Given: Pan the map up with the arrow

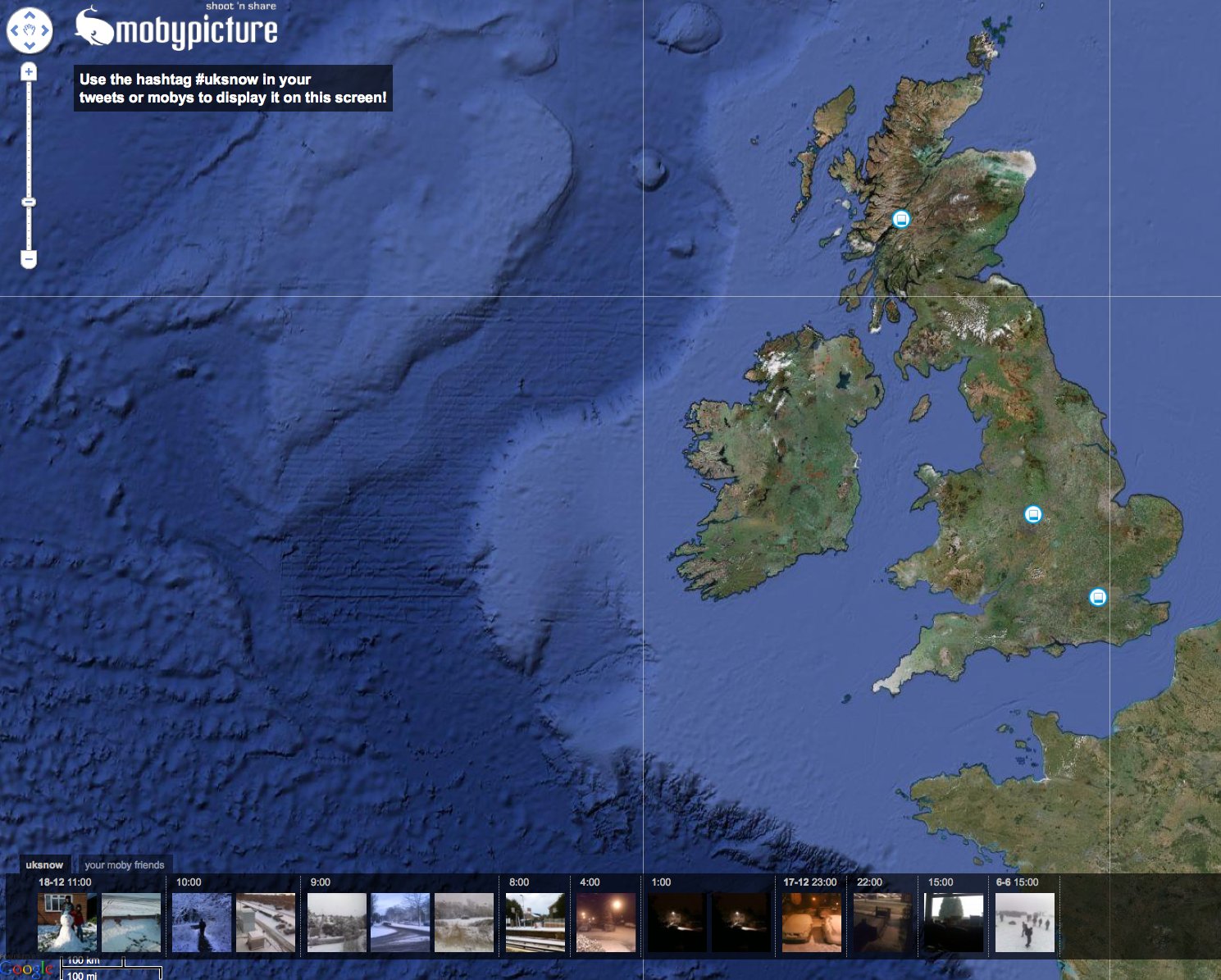Looking at the screenshot, I should [x=30, y=16].
